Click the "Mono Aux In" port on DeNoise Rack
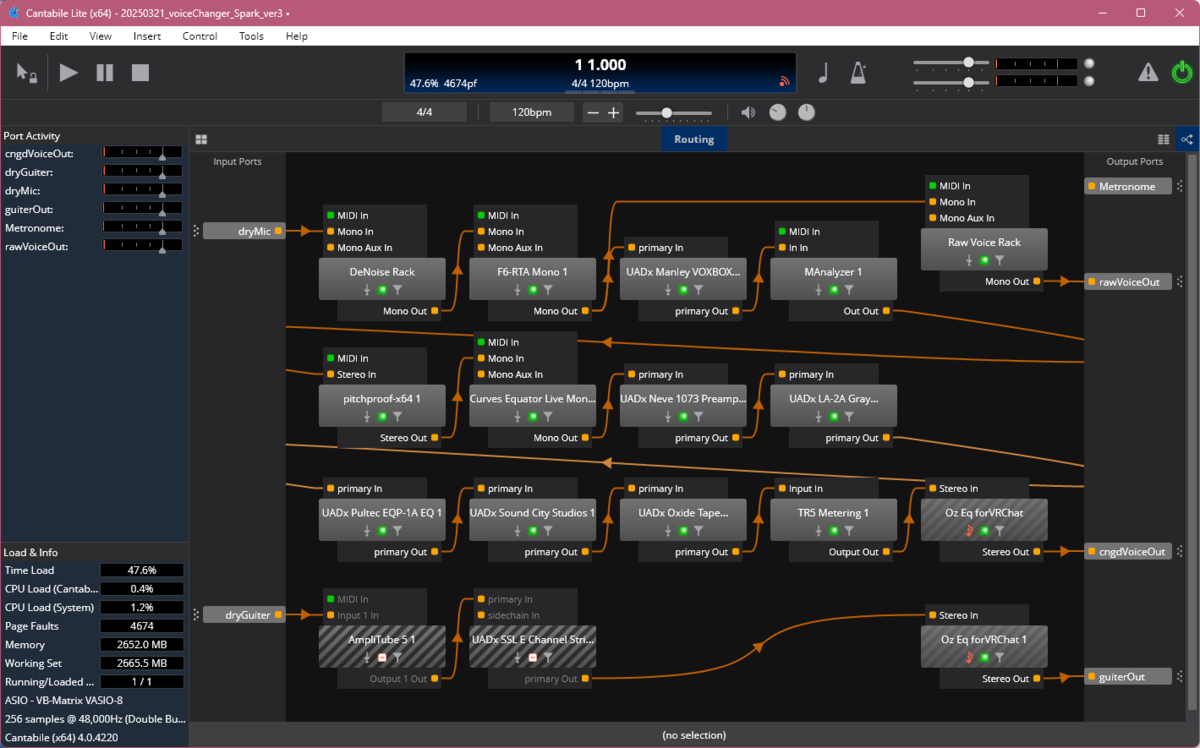Screen dimensions: 1200x748 click(365, 248)
